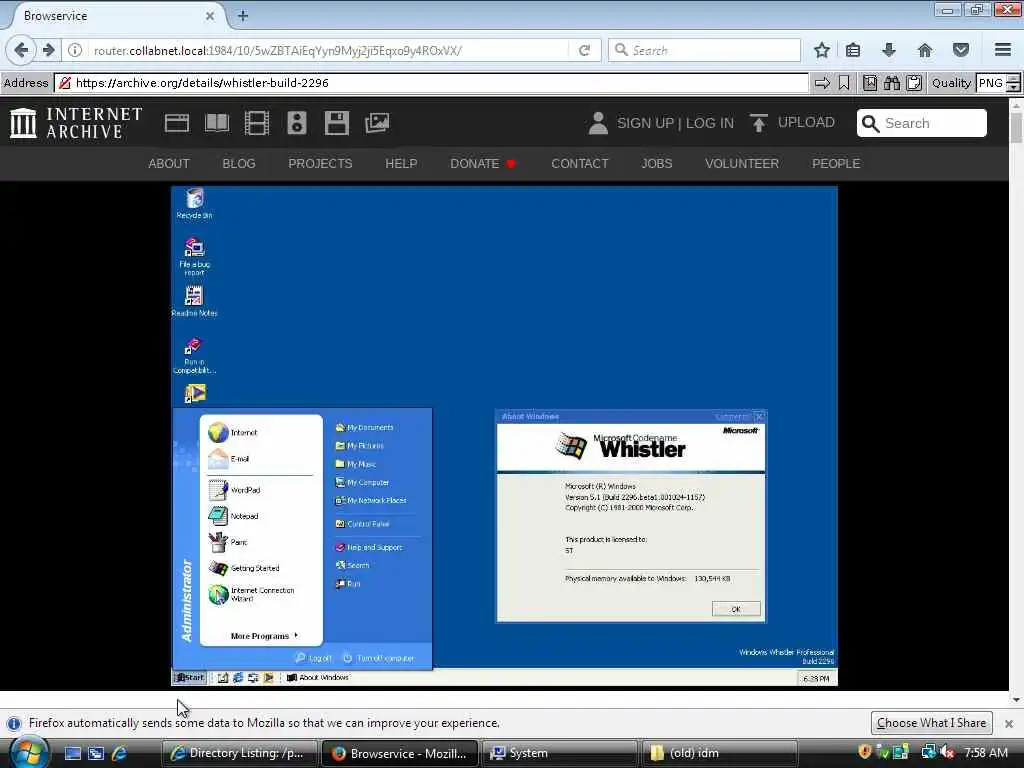Open Firefox bookmarks list icon
This screenshot has width=1024, height=768.
pos(853,50)
